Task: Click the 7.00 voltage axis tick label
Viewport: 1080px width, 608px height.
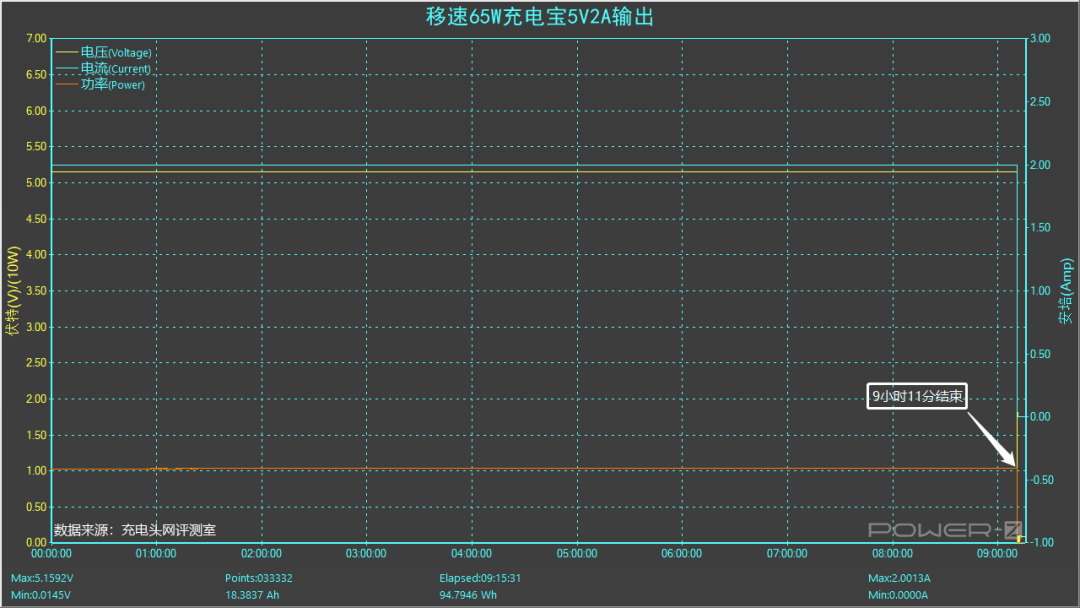Action: (x=37, y=39)
